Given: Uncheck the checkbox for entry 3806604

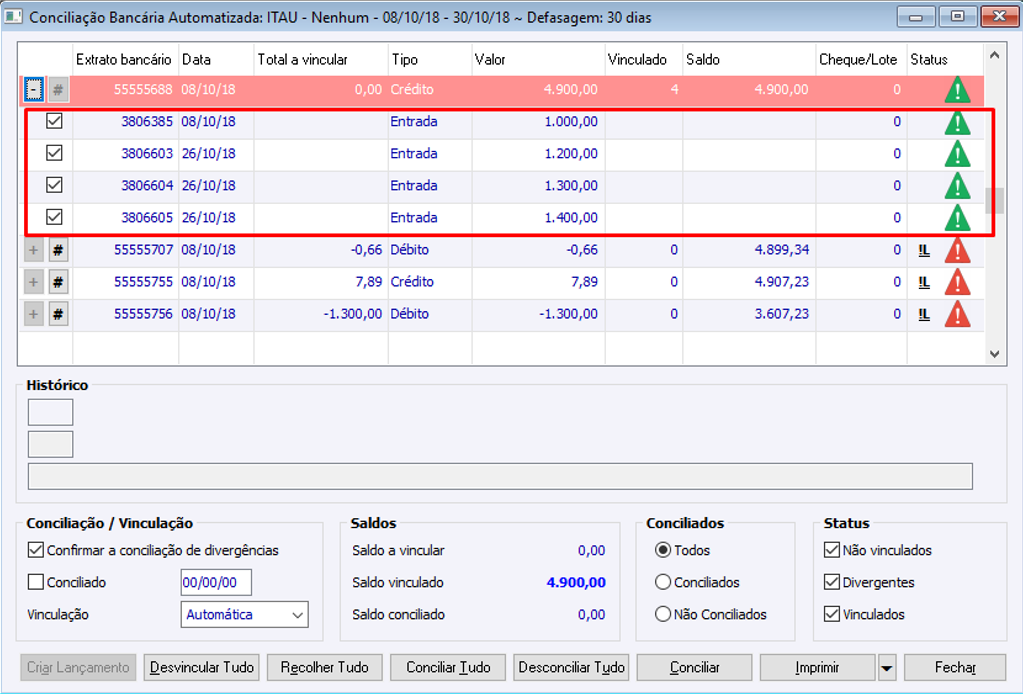Looking at the screenshot, I should coord(54,185).
